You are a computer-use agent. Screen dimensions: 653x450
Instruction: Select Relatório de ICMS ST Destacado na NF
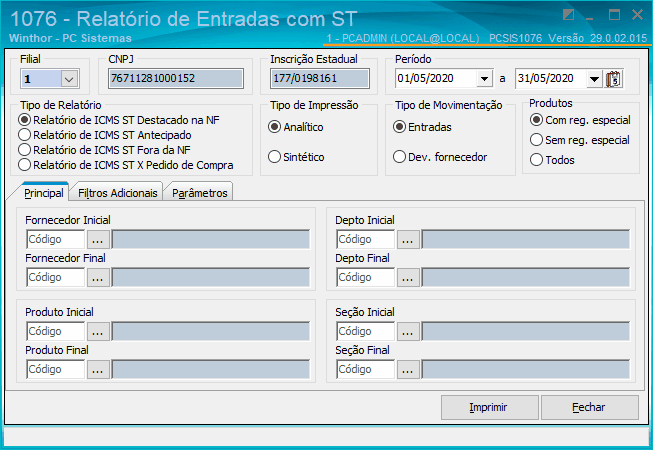coord(119,120)
